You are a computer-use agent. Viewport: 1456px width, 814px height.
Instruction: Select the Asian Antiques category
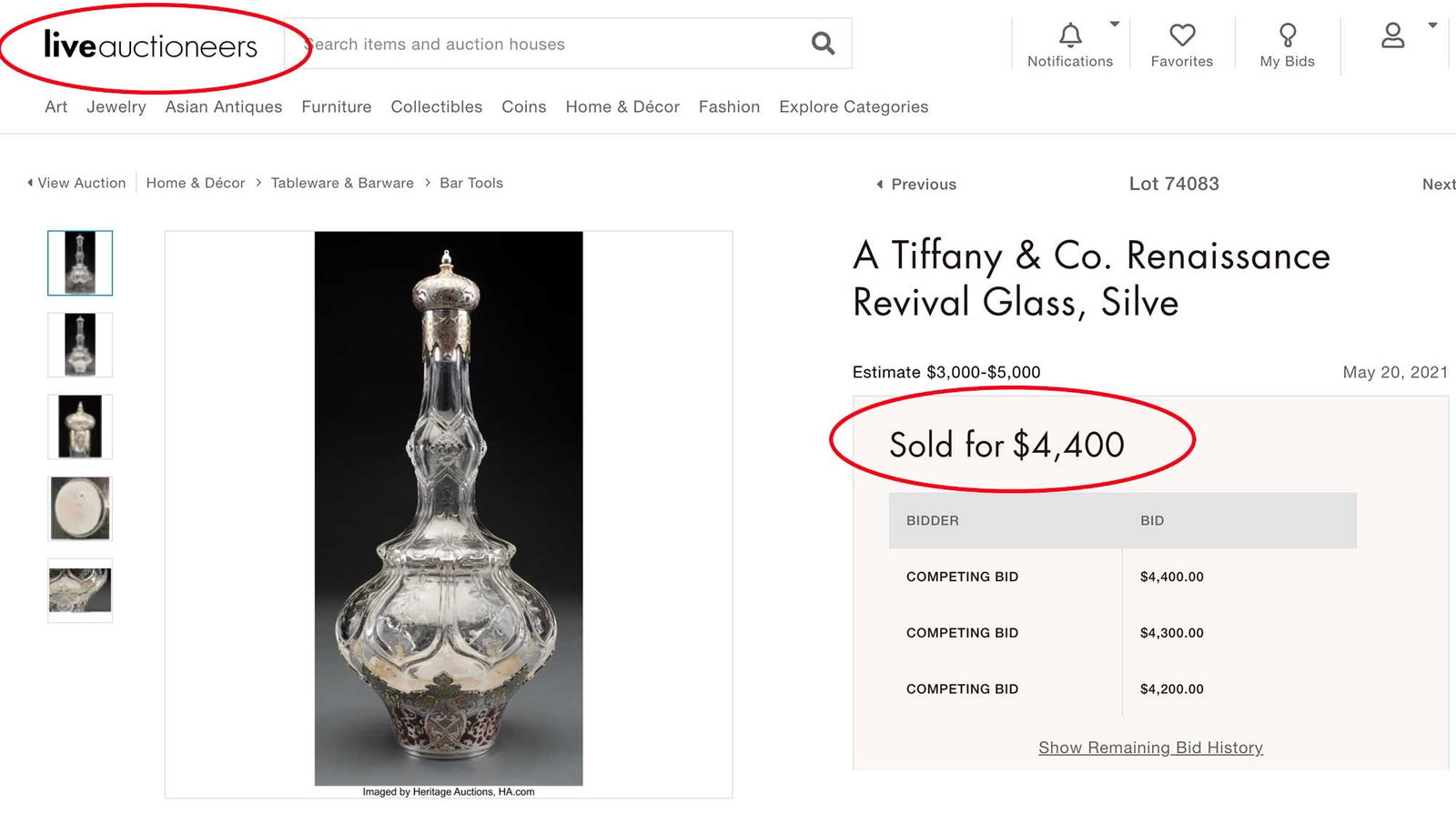223,106
